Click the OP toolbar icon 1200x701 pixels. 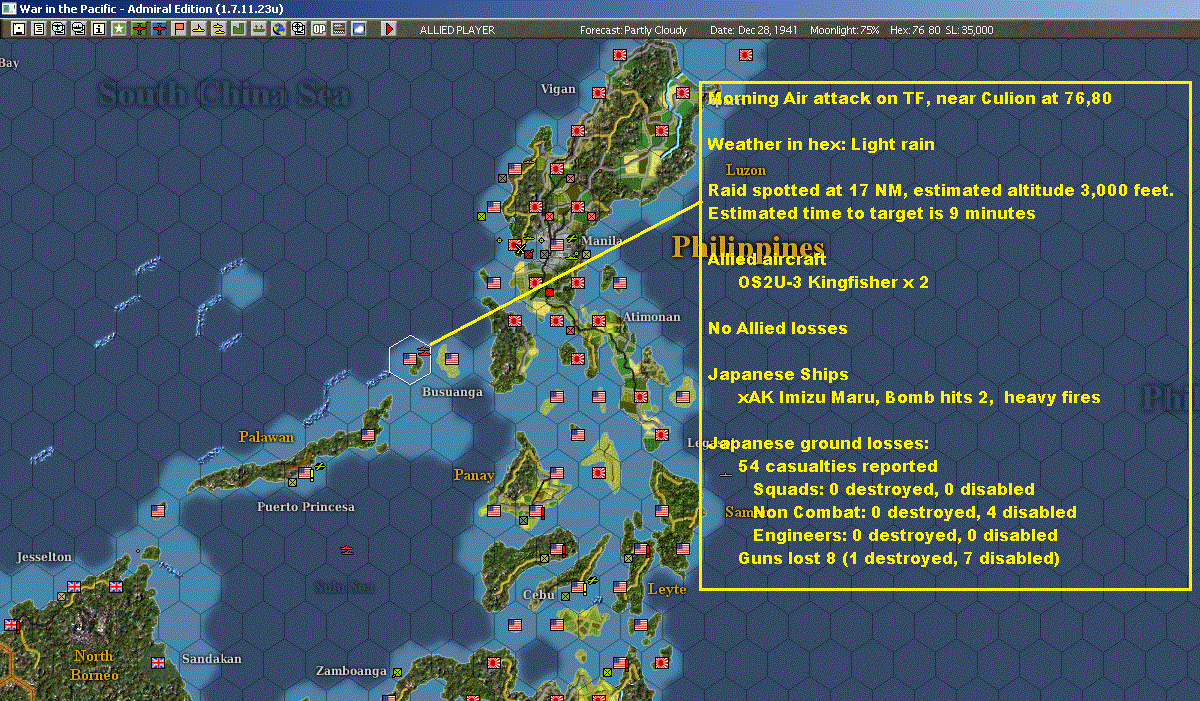click(x=319, y=29)
